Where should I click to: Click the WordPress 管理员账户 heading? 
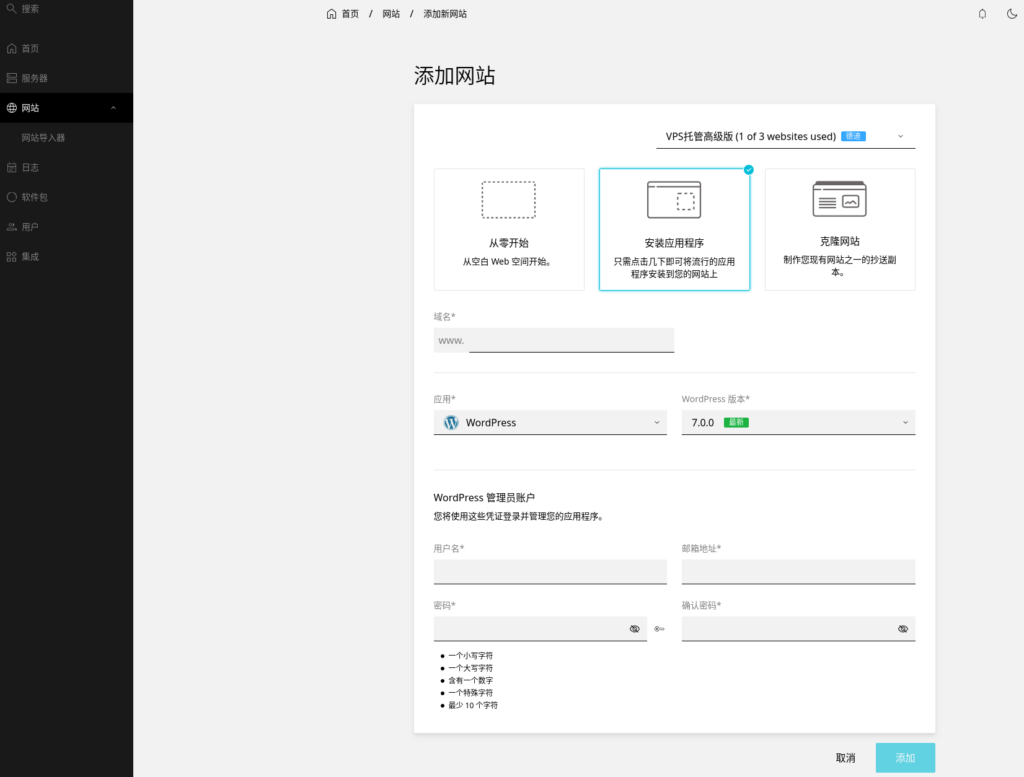(x=484, y=498)
